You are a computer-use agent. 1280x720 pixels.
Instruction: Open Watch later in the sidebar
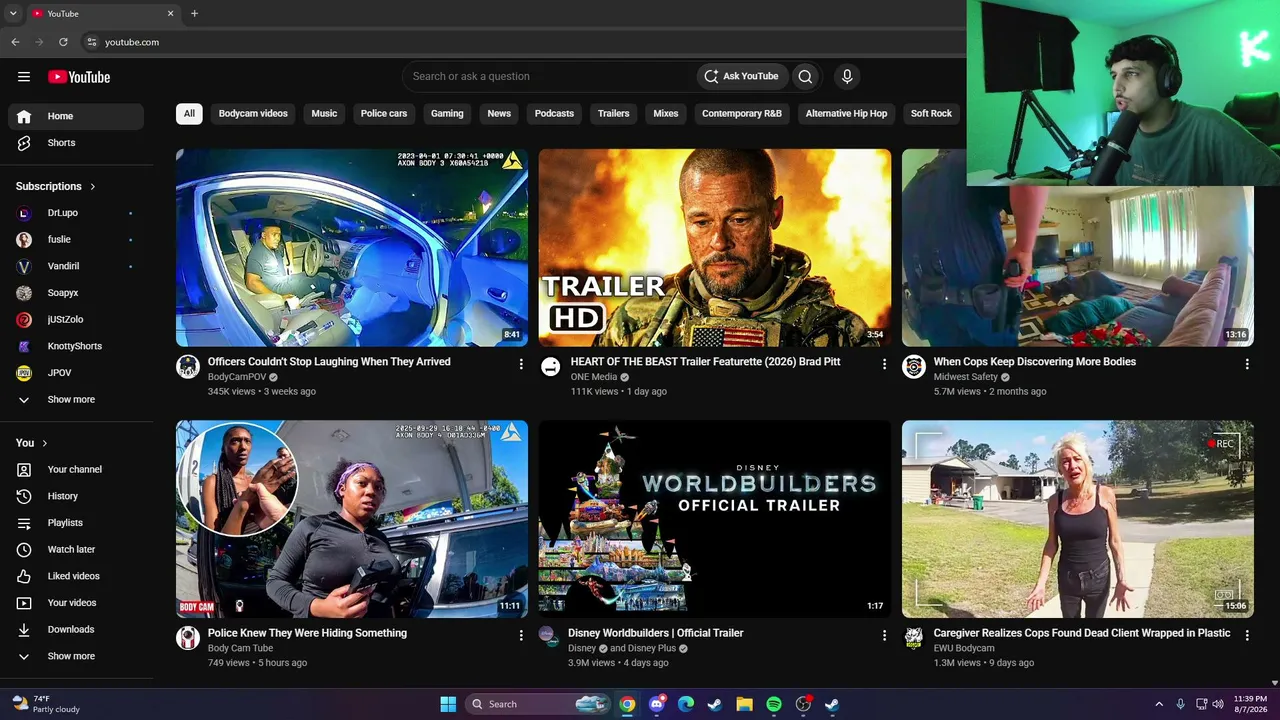[x=76, y=549]
